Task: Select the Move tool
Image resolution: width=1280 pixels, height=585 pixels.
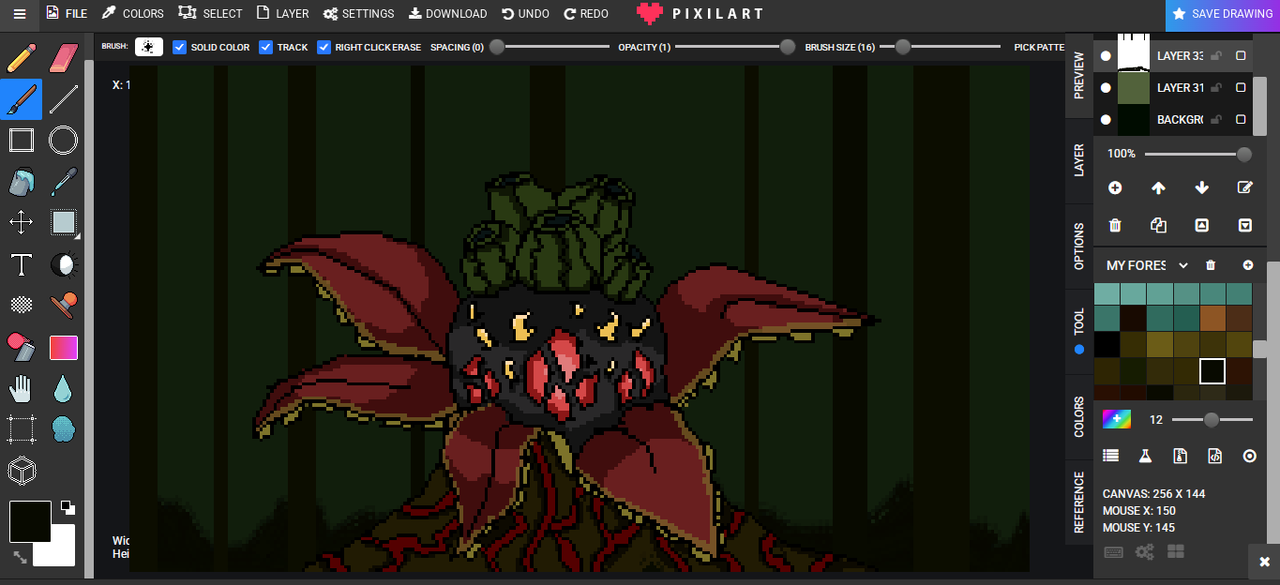Action: (21, 222)
